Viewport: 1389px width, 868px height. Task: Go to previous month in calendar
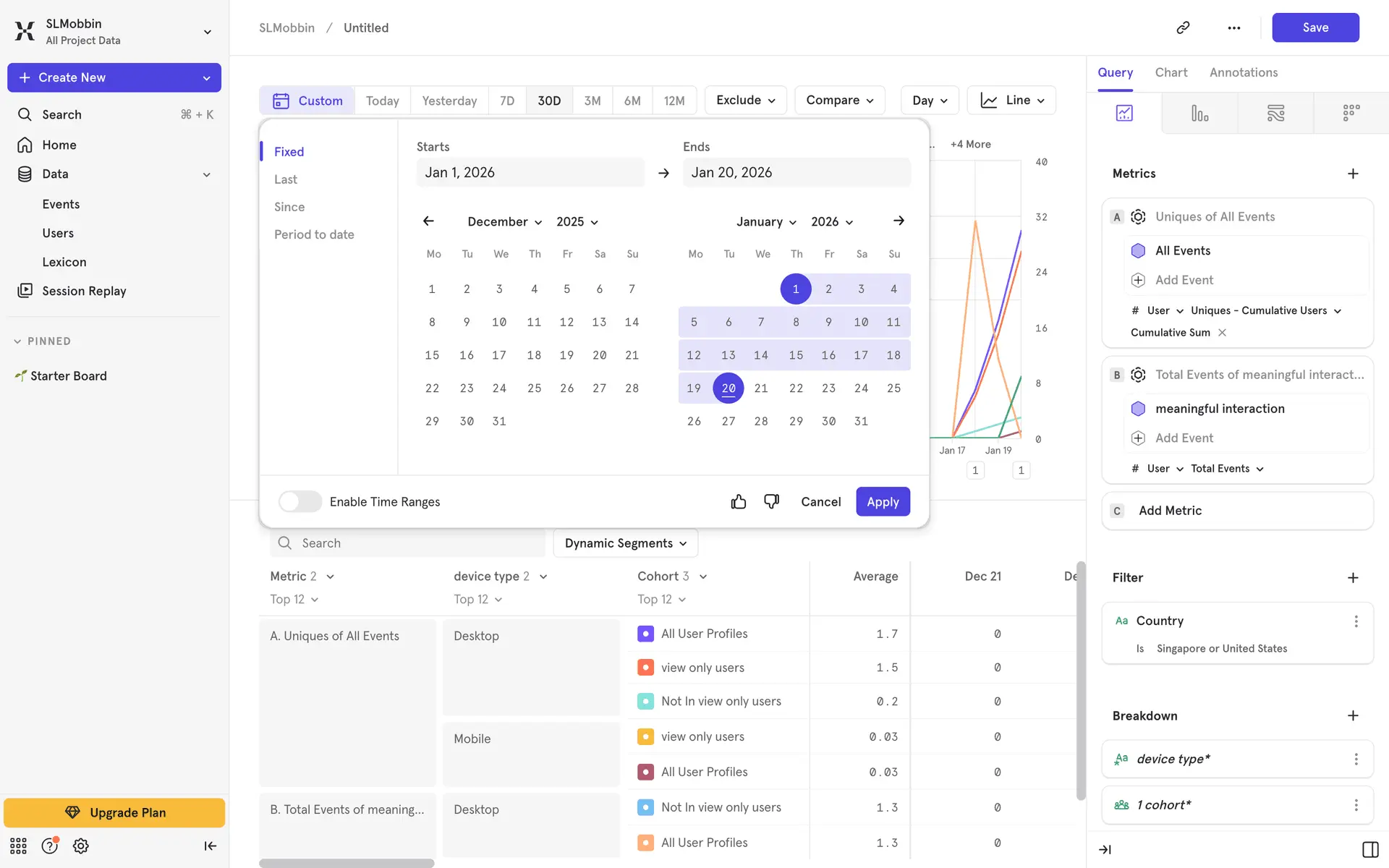(428, 221)
